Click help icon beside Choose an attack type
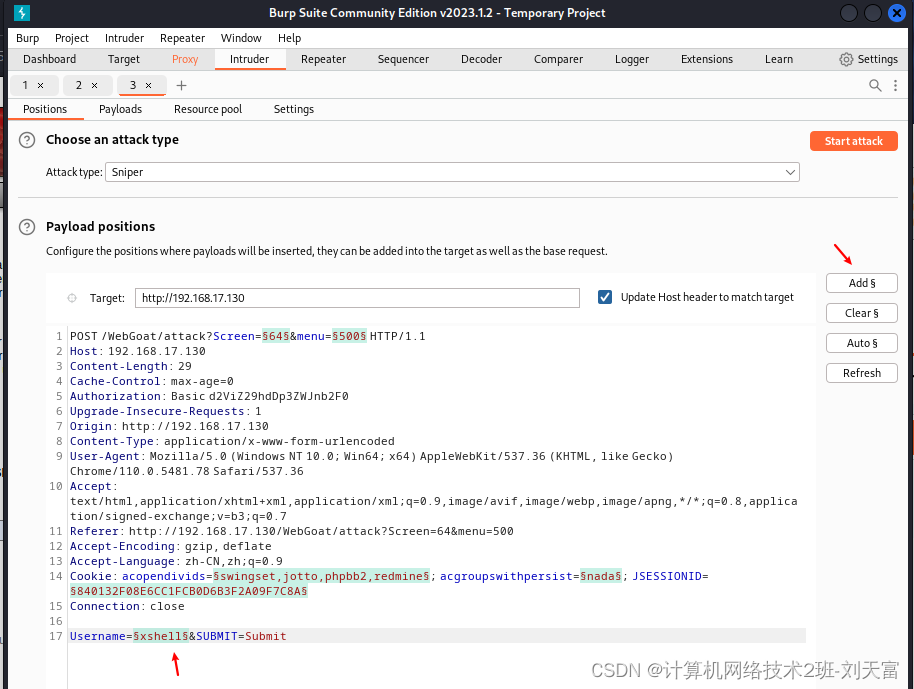Viewport: 914px width, 689px height. pos(27,140)
